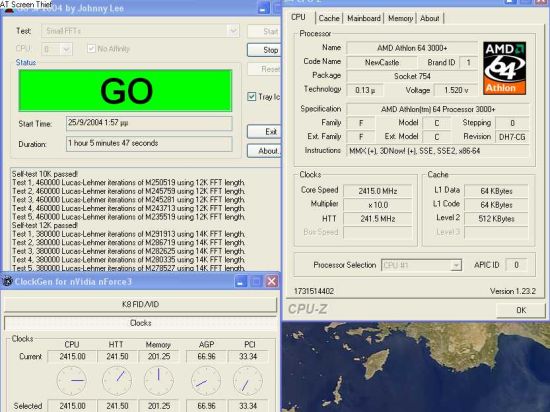Click the Current AGP value 66.96 in ClockGen
This screenshot has width=550, height=412.
(x=206, y=357)
